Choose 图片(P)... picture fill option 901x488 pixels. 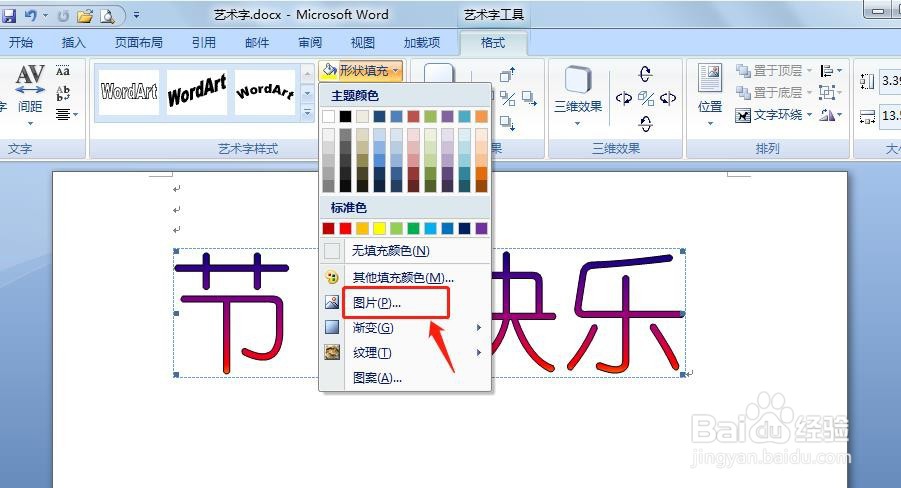coord(405,303)
